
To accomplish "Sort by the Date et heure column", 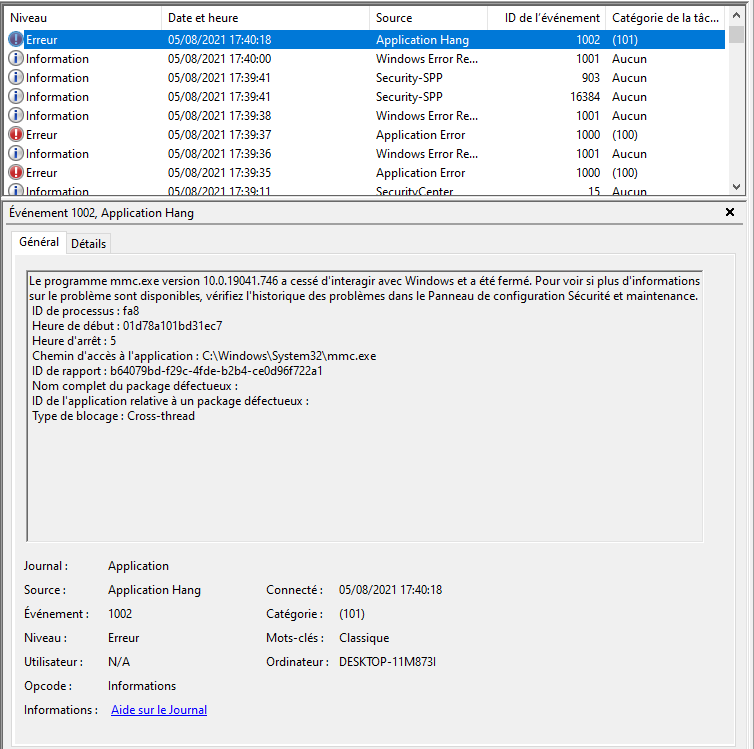I will click(x=265, y=18).
